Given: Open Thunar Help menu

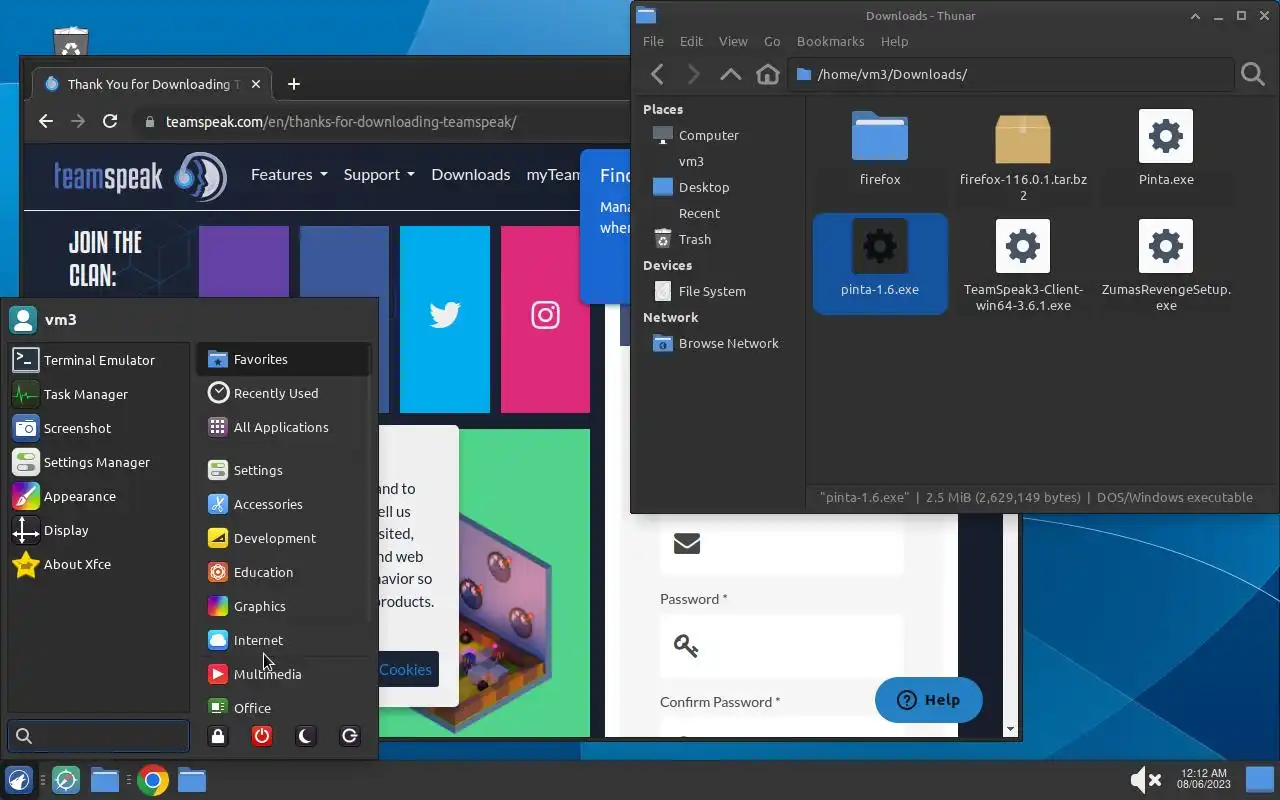Looking at the screenshot, I should pos(894,41).
